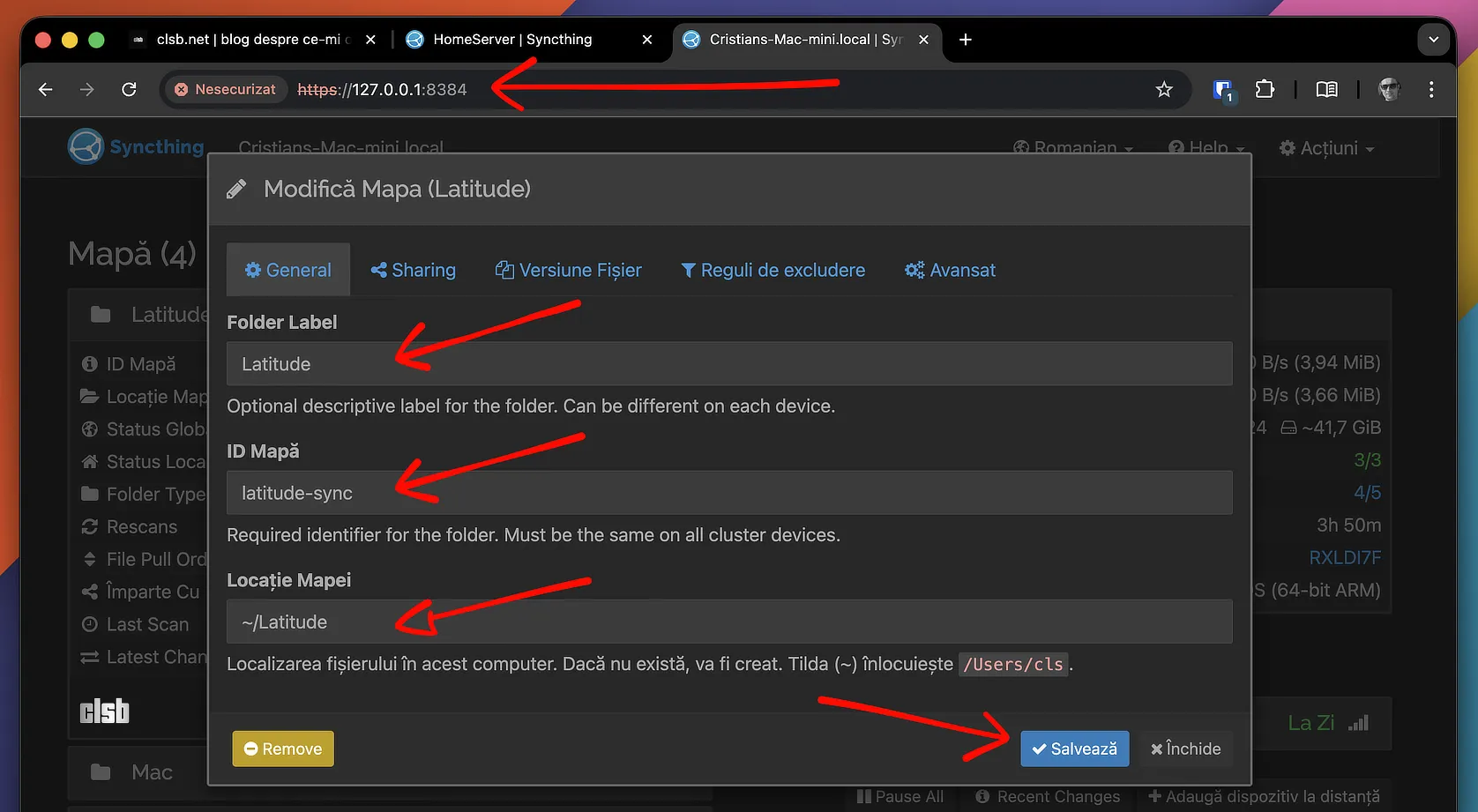Open the tab search dropdown arrow
The image size is (1478, 812).
tap(1433, 40)
